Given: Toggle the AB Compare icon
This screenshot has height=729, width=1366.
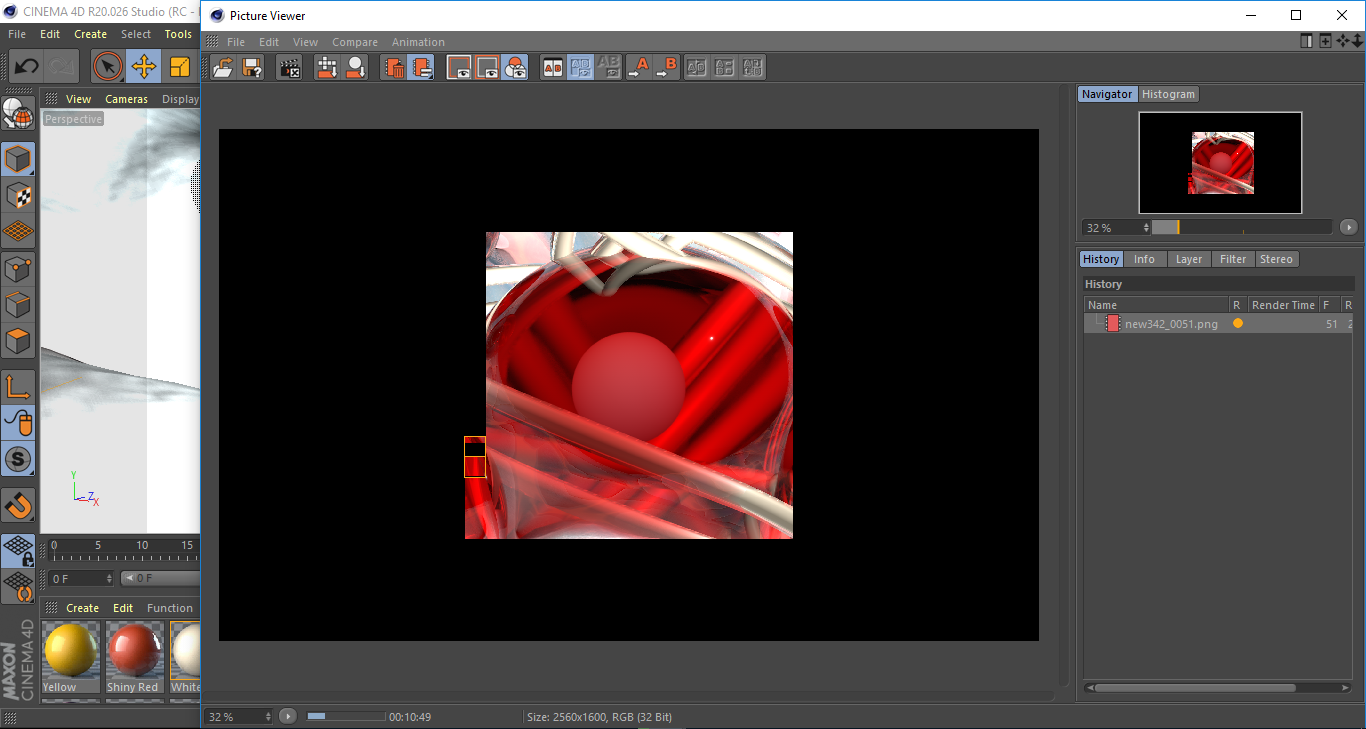Looking at the screenshot, I should (x=552, y=68).
